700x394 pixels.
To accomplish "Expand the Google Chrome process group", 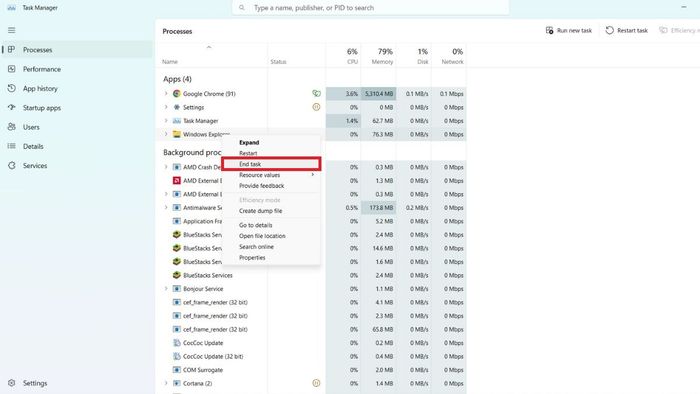I will pos(166,94).
